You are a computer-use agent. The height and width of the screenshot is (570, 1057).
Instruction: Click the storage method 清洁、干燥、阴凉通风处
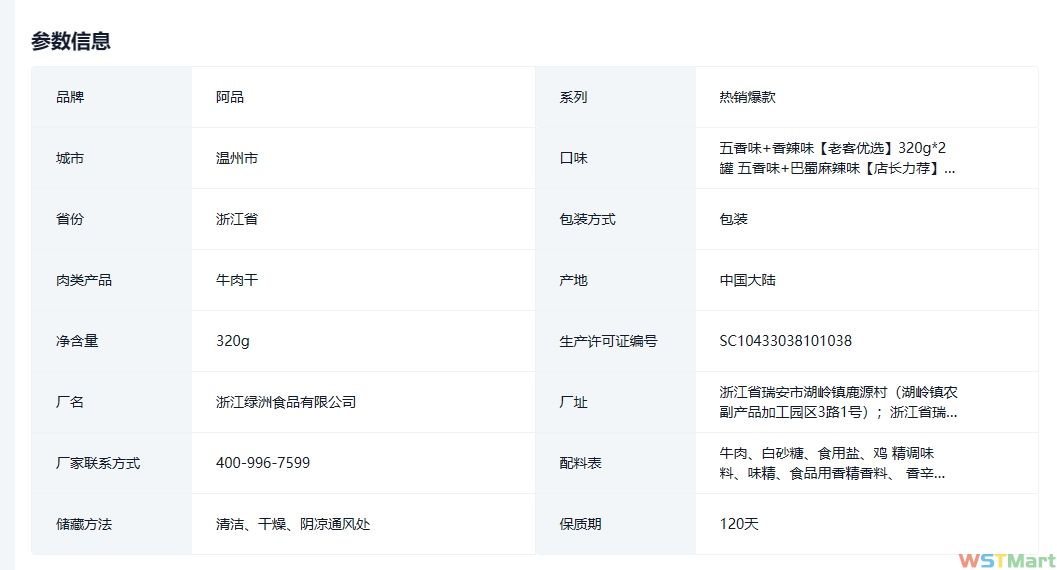pyautogui.click(x=293, y=524)
